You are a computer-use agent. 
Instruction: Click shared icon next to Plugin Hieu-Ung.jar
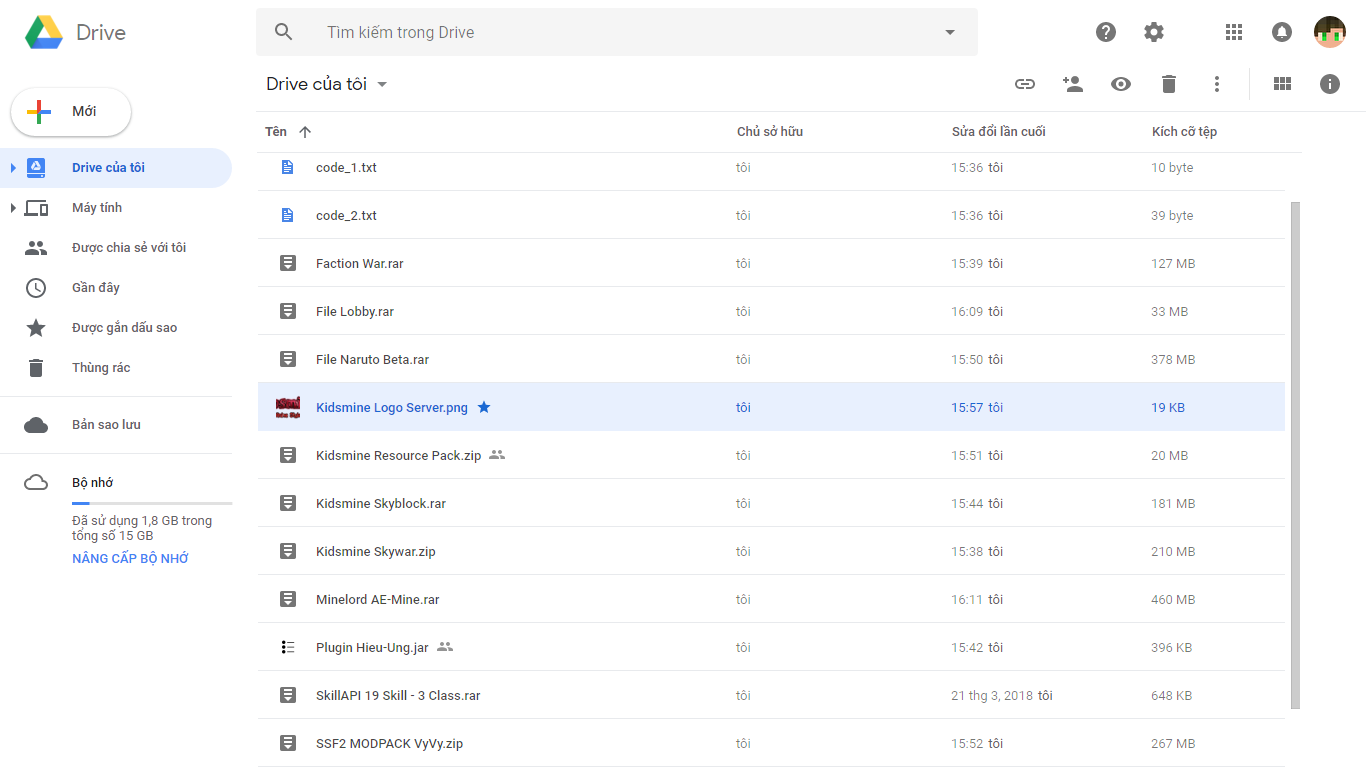pos(445,647)
